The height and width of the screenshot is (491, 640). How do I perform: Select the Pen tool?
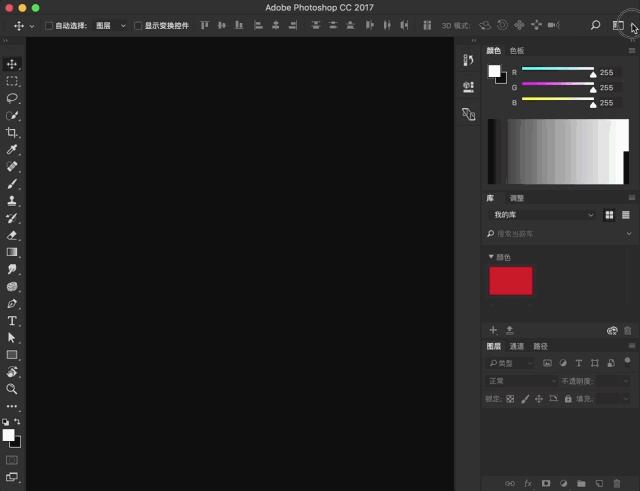point(12,304)
